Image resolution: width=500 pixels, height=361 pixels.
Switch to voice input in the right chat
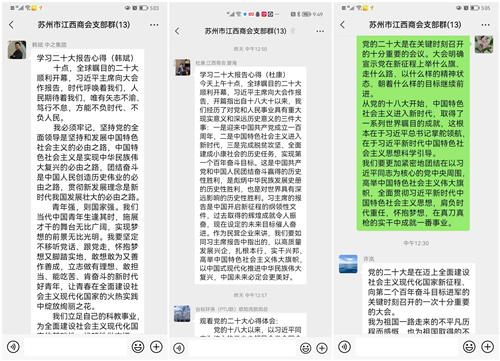click(x=344, y=347)
